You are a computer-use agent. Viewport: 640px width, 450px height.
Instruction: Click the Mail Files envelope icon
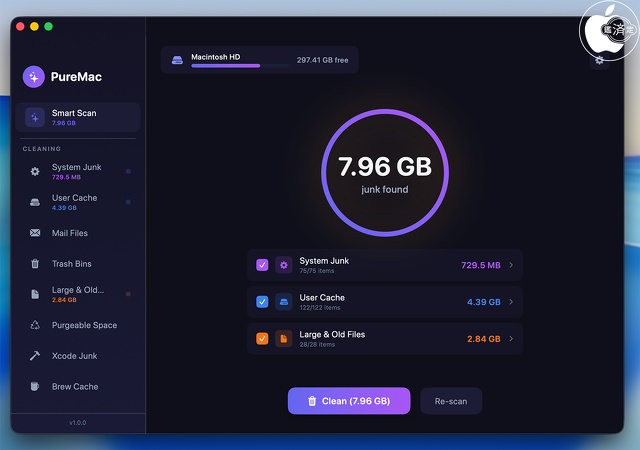(x=35, y=233)
